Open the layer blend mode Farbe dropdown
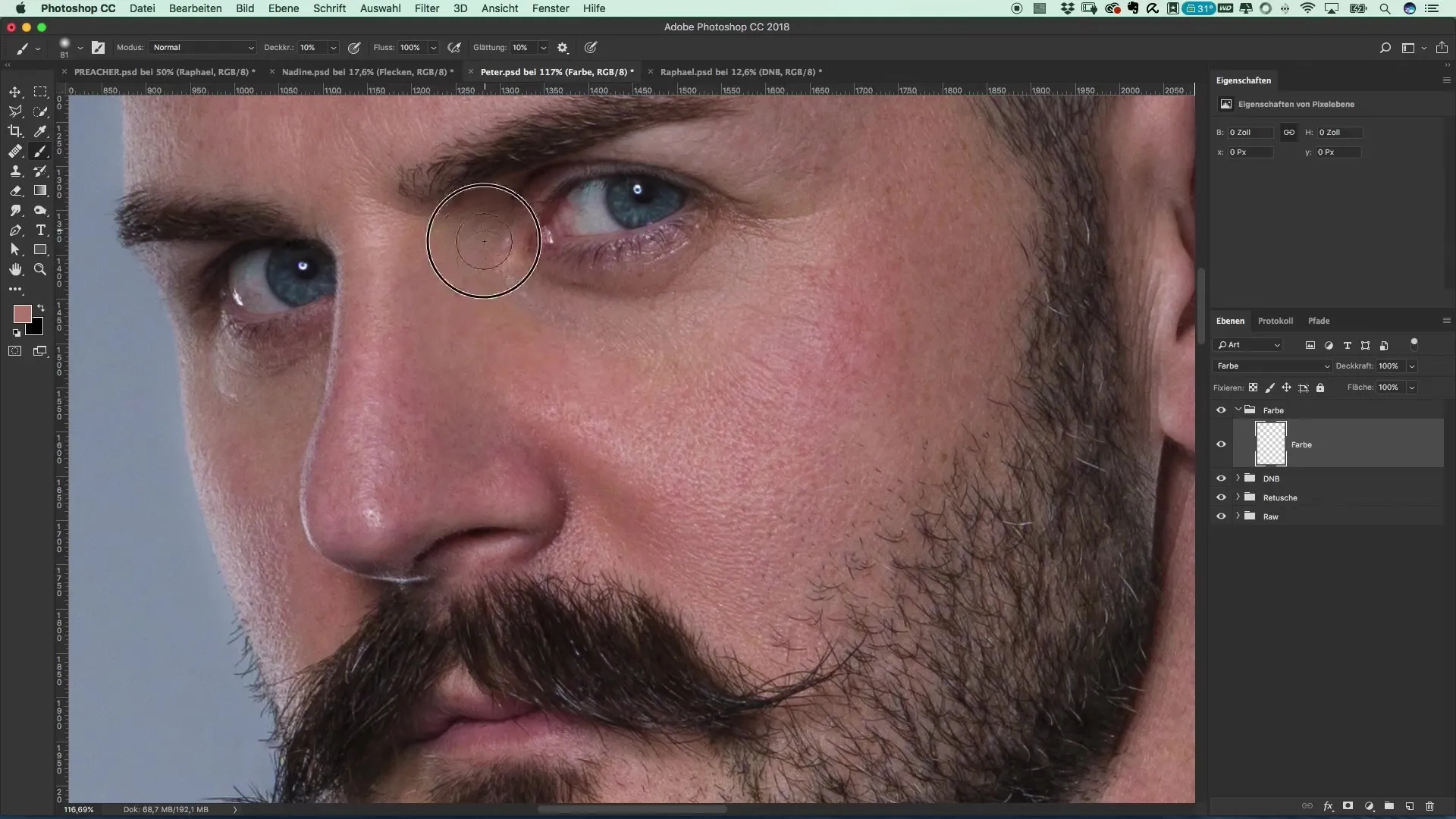Viewport: 1456px width, 819px height. pos(1272,366)
